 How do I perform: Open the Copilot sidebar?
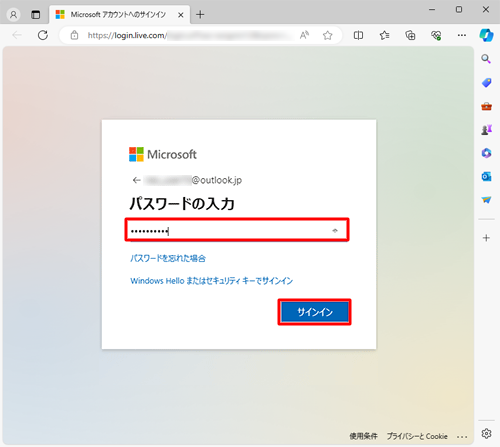pos(486,35)
